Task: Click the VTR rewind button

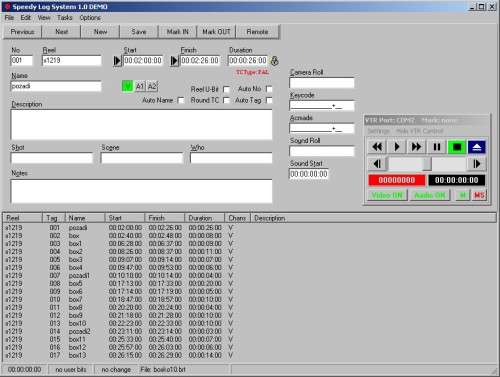Action: 377,147
